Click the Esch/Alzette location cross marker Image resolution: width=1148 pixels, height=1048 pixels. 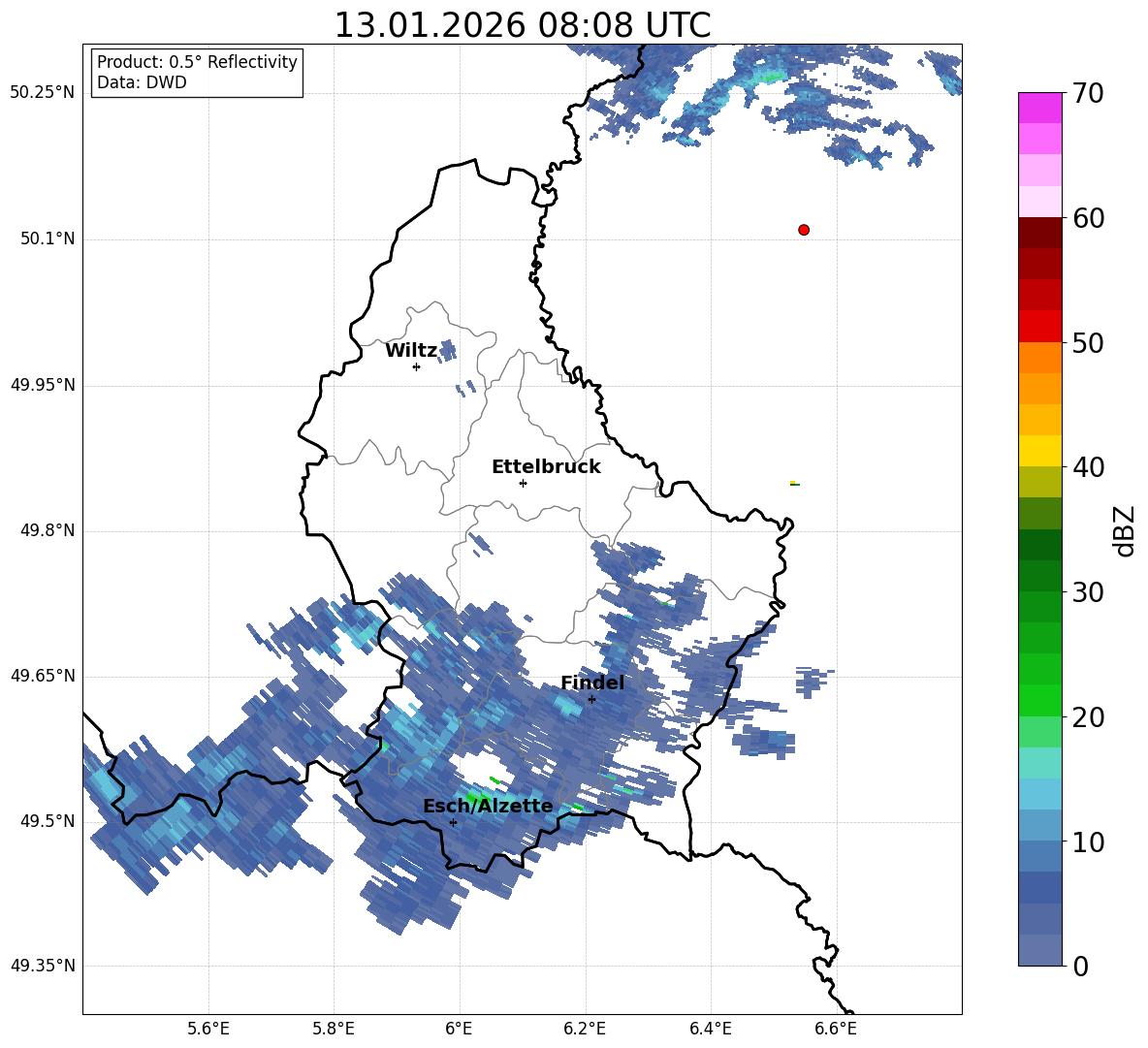coord(453,822)
